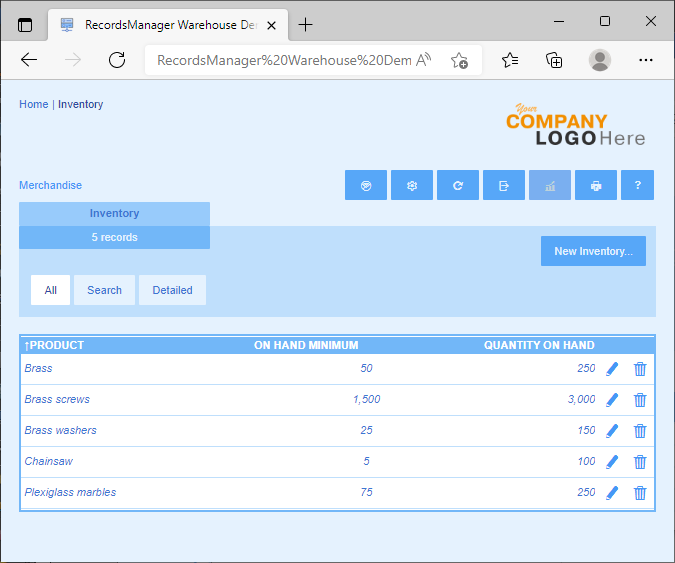This screenshot has width=675, height=563.
Task: Click the settings gear toolbar button
Action: pyautogui.click(x=412, y=186)
